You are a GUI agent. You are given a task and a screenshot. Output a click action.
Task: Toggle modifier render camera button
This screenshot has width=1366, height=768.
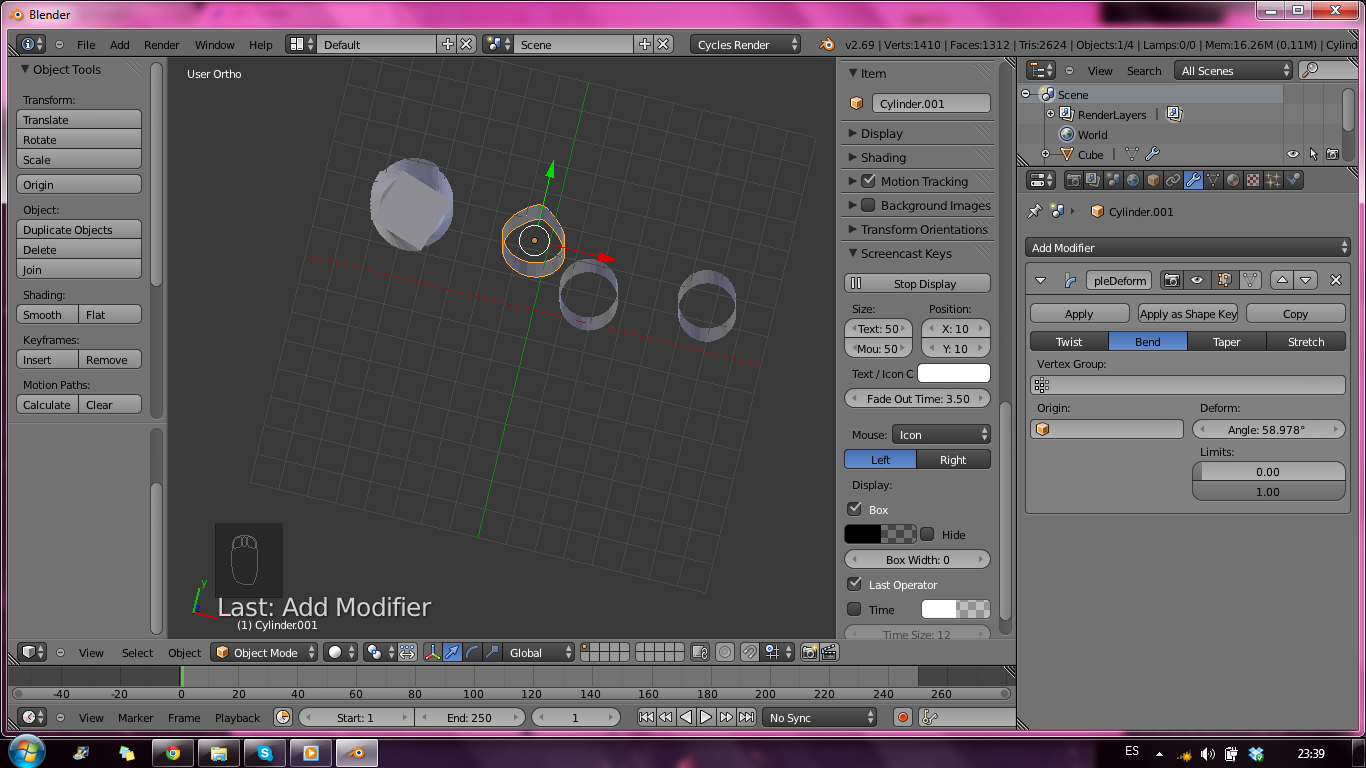click(1171, 281)
